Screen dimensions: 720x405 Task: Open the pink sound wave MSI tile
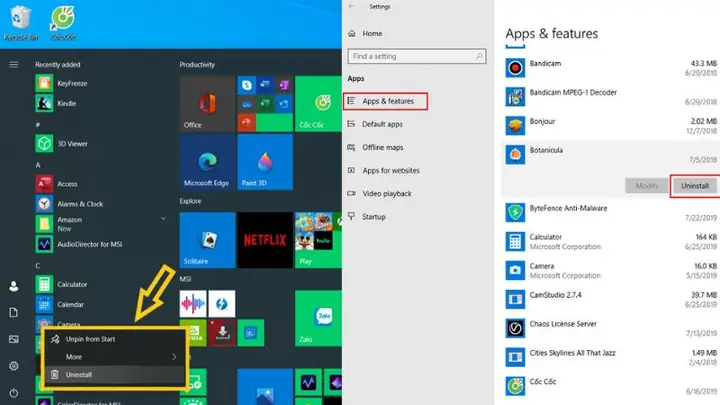pyautogui.click(x=193, y=304)
